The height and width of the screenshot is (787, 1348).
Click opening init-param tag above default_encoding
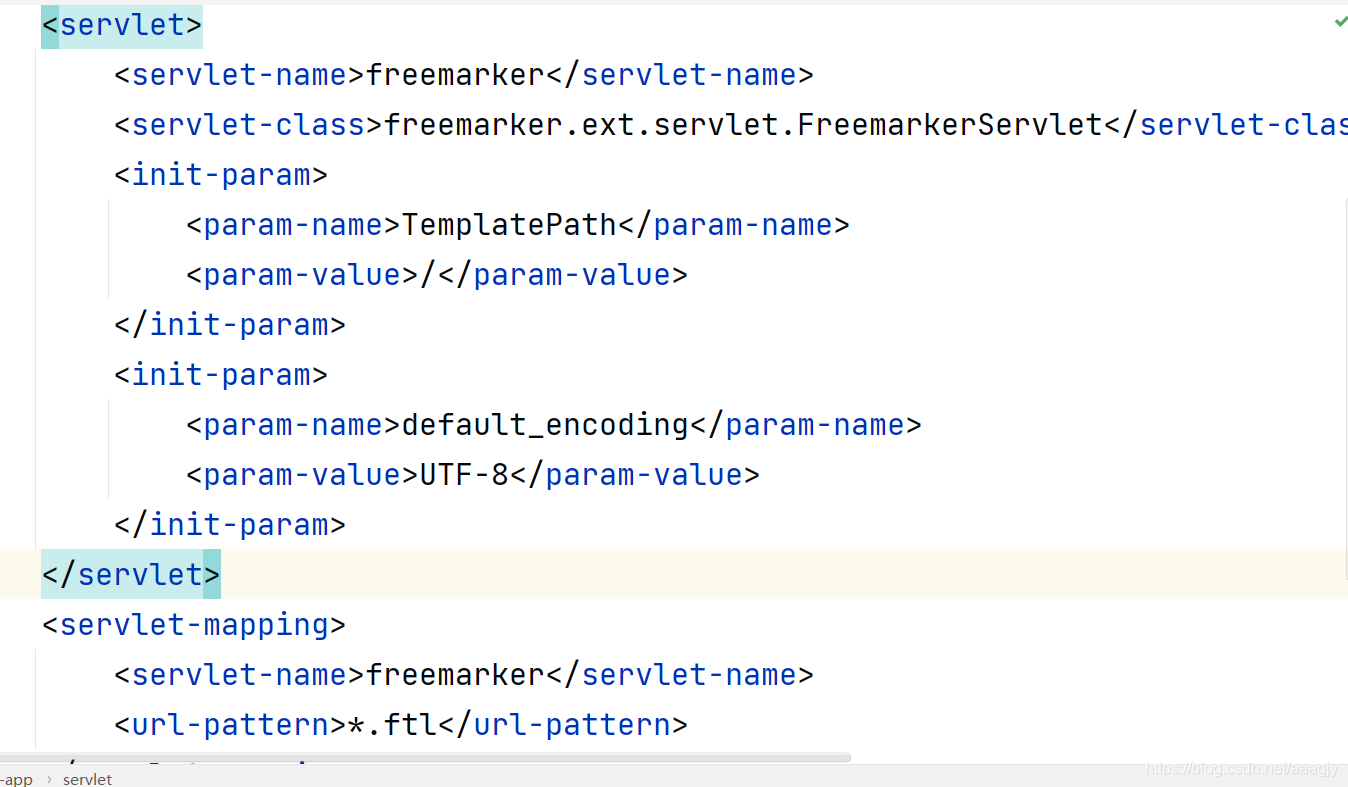tap(221, 375)
